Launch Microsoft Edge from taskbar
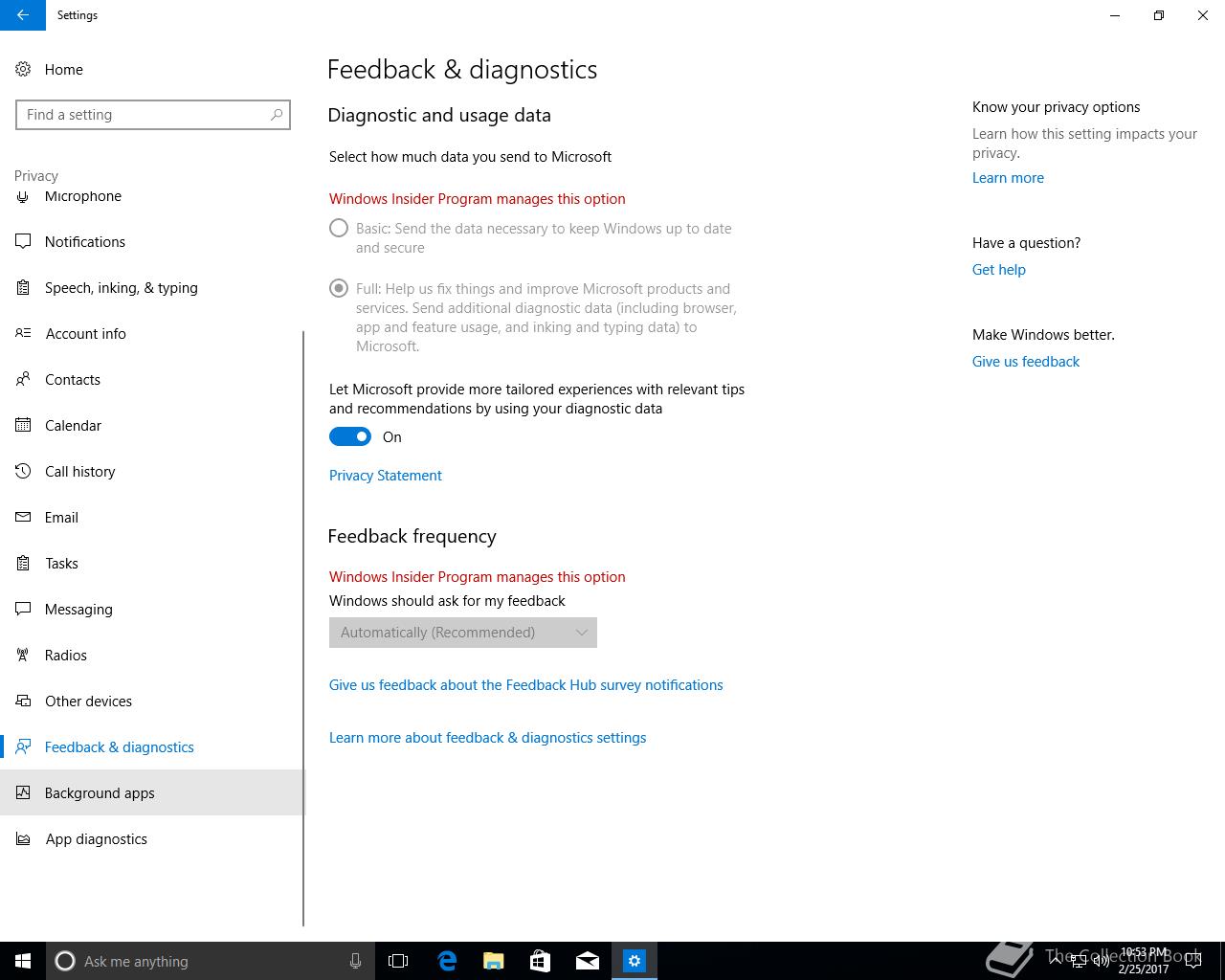The image size is (1225, 980). pyautogui.click(x=446, y=961)
